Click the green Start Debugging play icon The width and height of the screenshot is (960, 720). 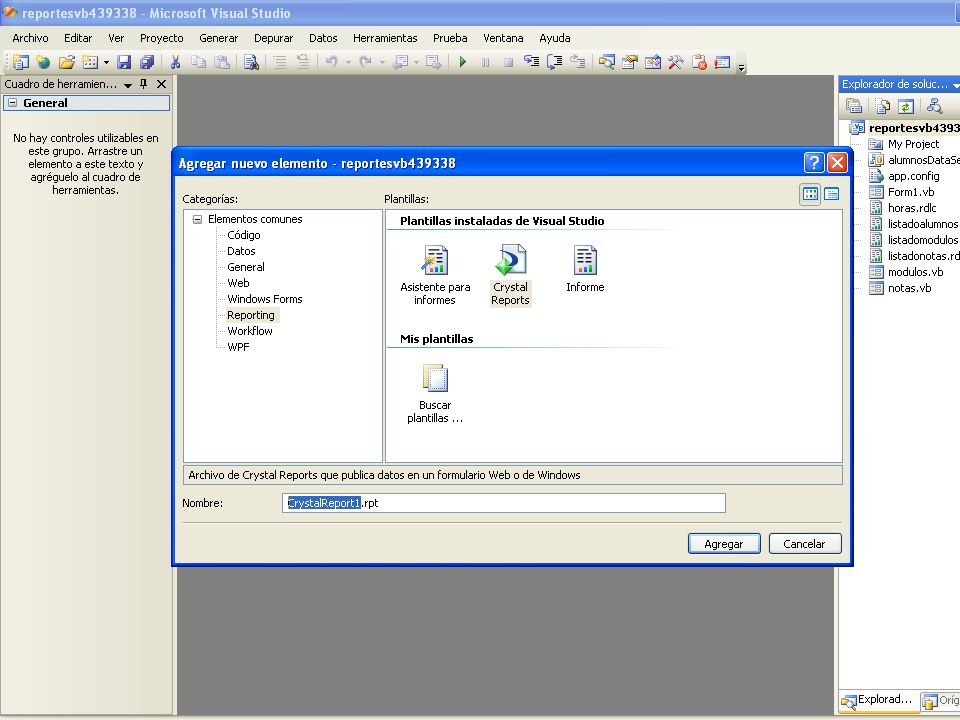463,62
